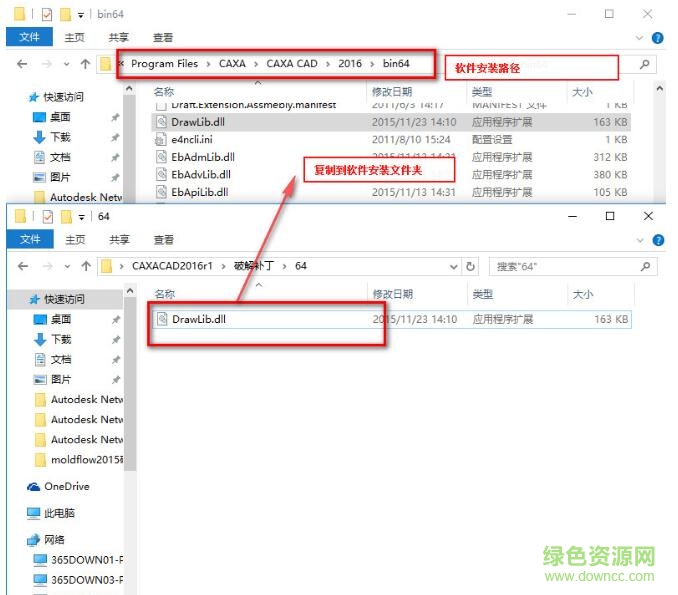Image resolution: width=678 pixels, height=595 pixels.
Task: Open Quick Access toolbar dropdown in the 64 title bar
Action: 81,218
